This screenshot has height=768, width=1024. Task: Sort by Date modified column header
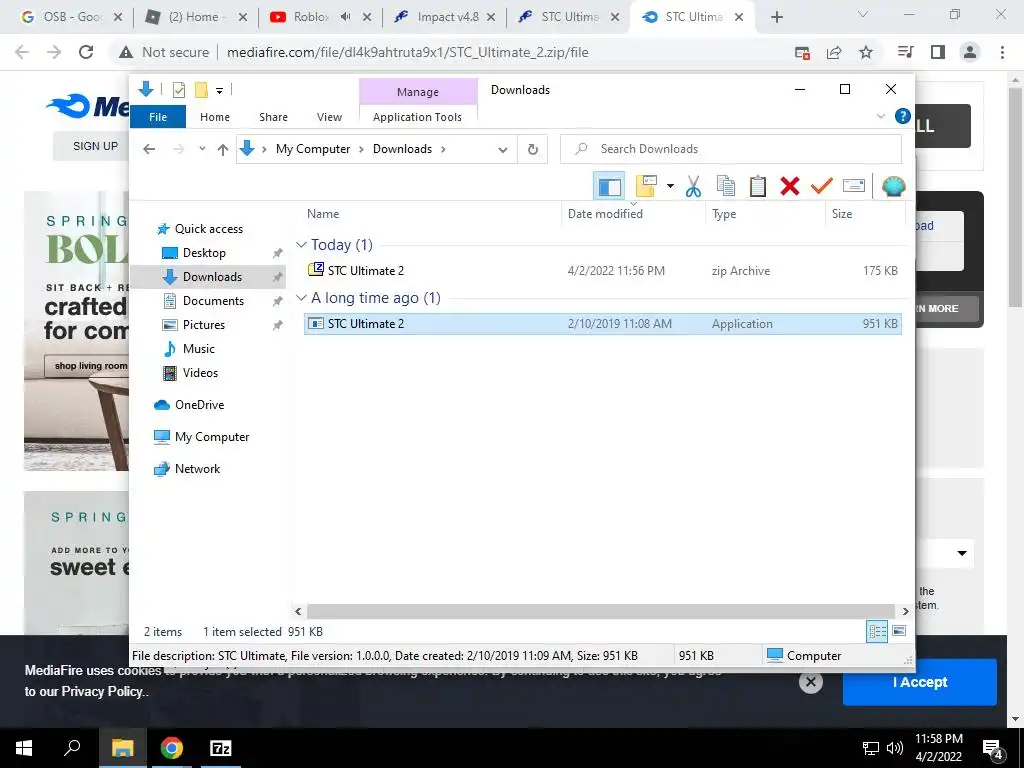pyautogui.click(x=633, y=214)
